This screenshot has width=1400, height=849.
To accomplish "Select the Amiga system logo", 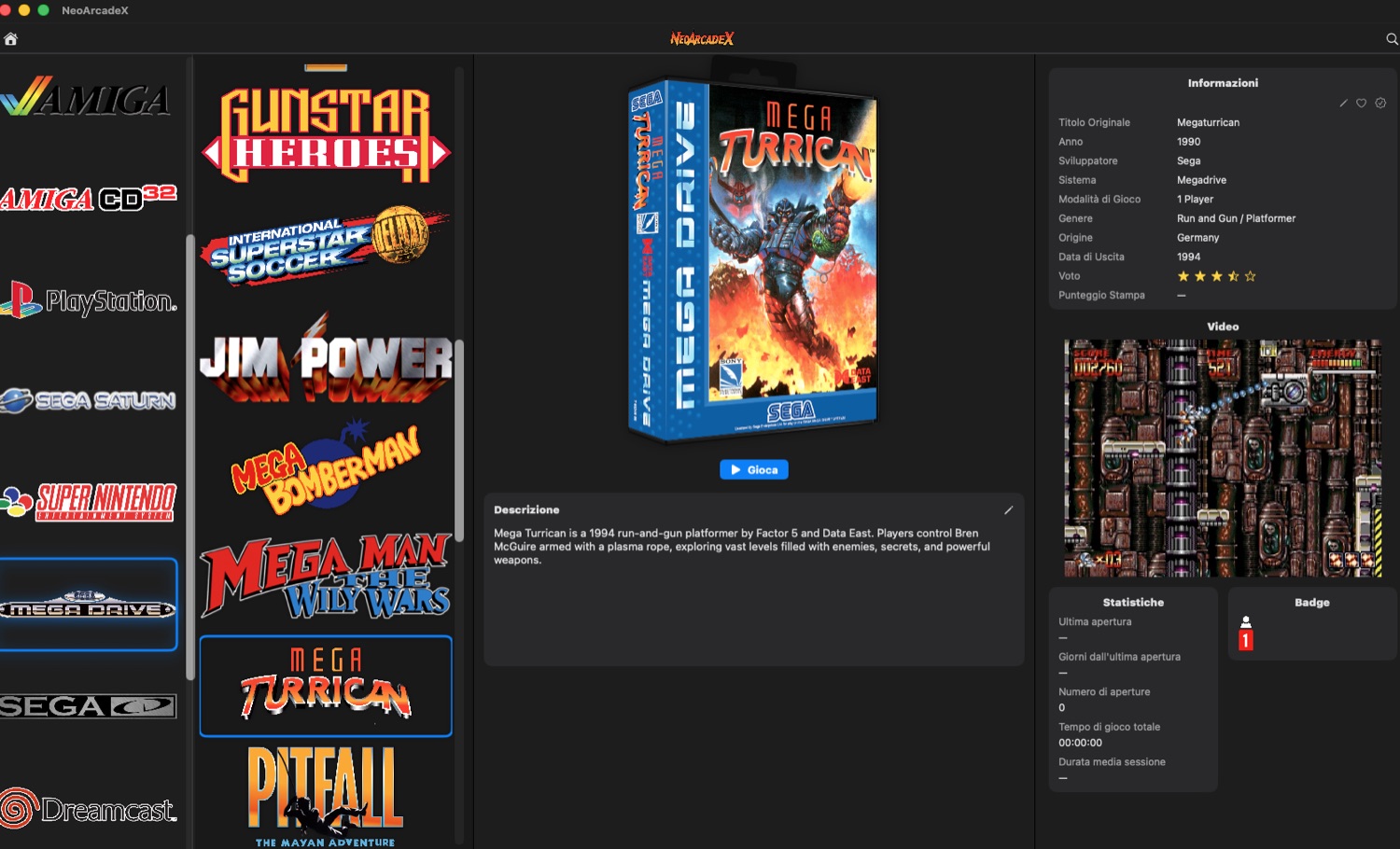I will (86, 96).
